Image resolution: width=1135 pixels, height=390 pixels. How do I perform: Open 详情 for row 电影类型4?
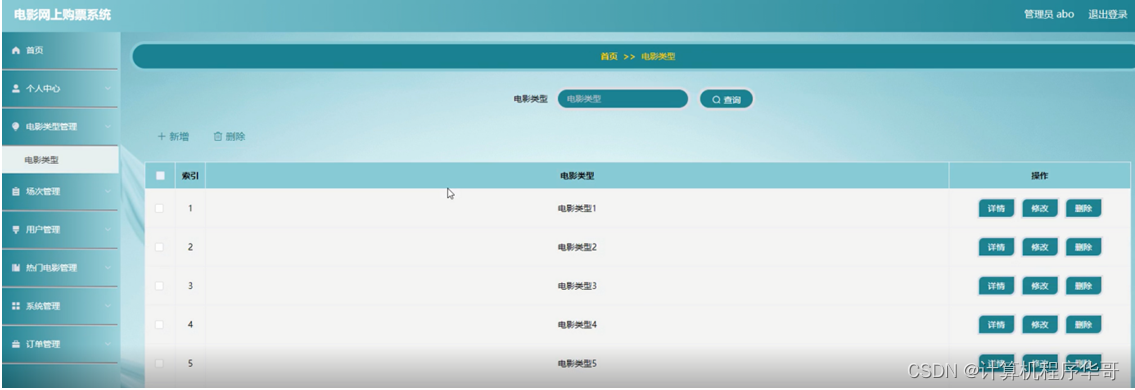pyautogui.click(x=996, y=324)
